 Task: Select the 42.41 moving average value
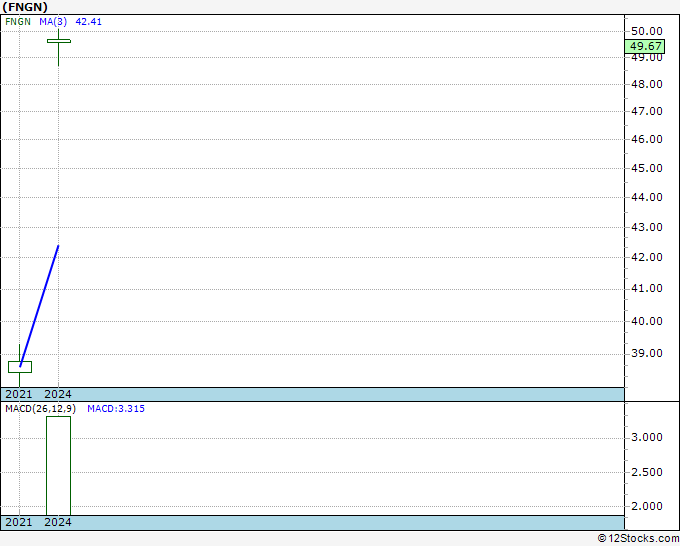point(88,21)
